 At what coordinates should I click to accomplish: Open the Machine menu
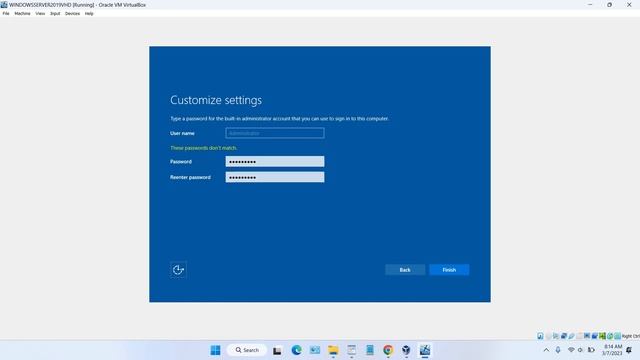coord(22,13)
